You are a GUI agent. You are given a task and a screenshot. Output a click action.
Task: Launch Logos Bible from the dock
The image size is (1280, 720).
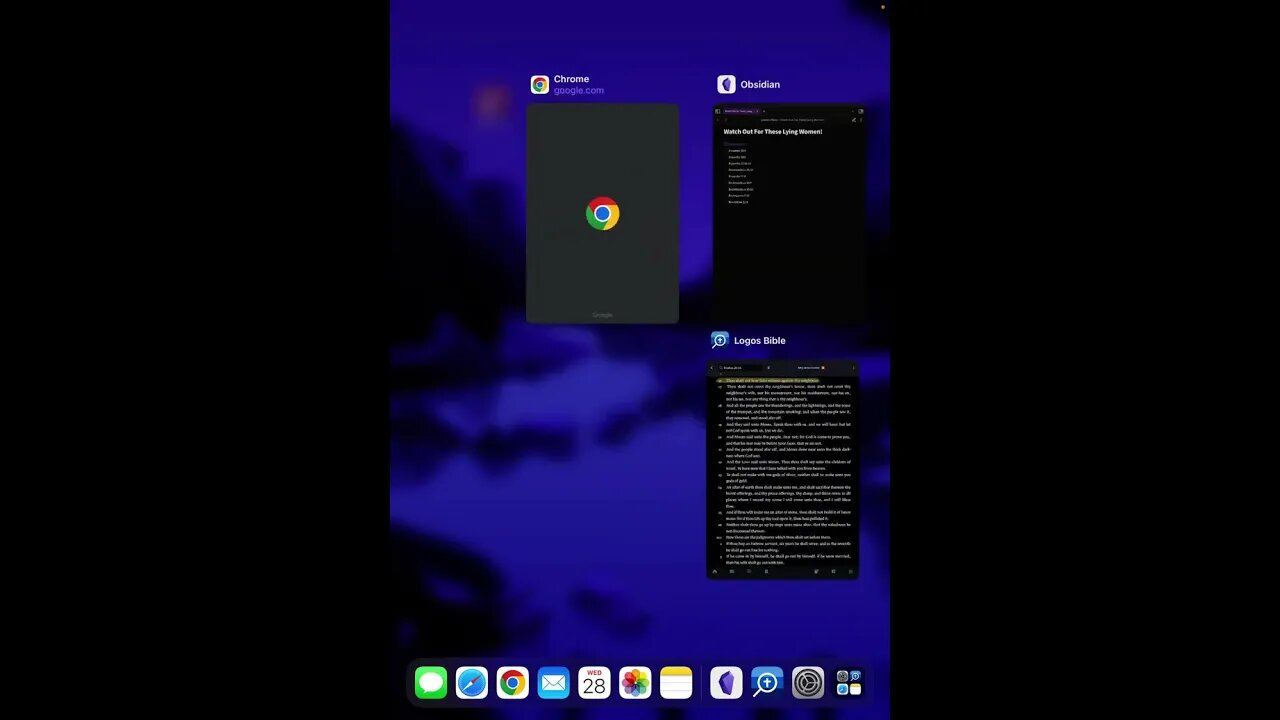767,683
